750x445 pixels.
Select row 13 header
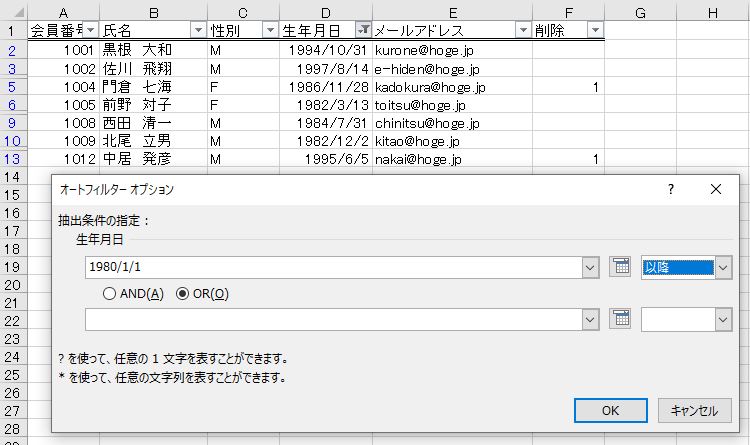point(12,159)
